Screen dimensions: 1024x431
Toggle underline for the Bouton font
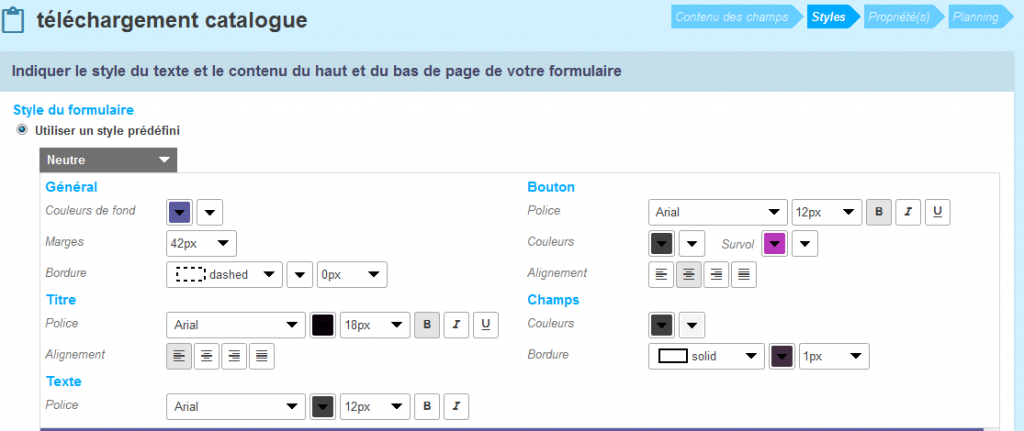(937, 212)
